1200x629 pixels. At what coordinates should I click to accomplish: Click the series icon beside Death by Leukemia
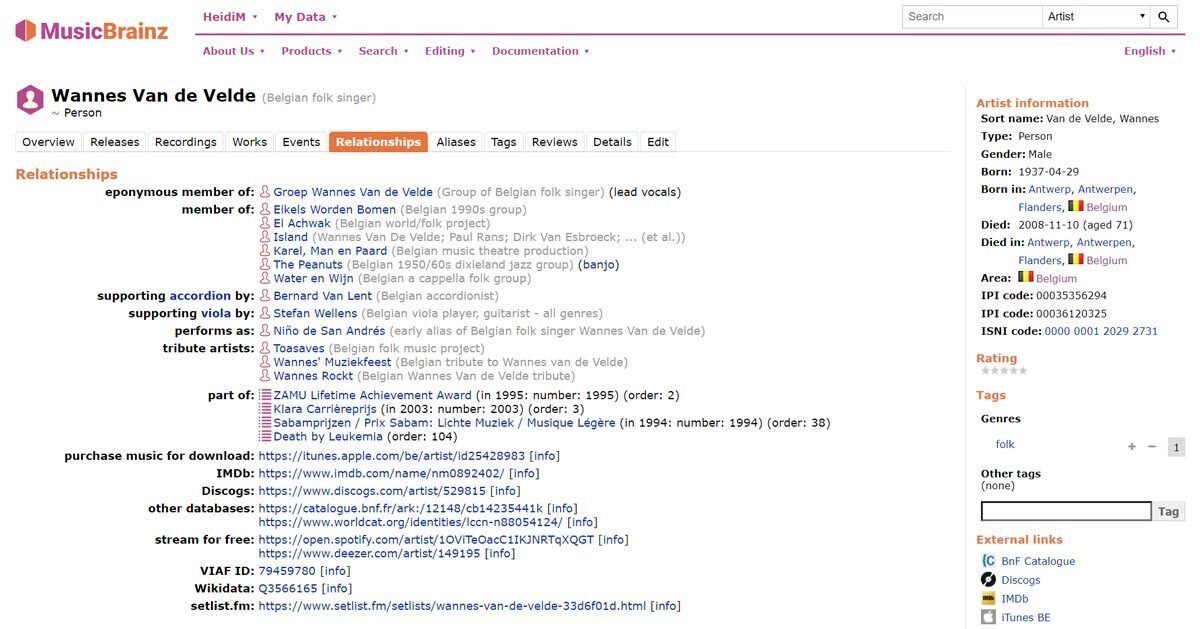click(265, 437)
